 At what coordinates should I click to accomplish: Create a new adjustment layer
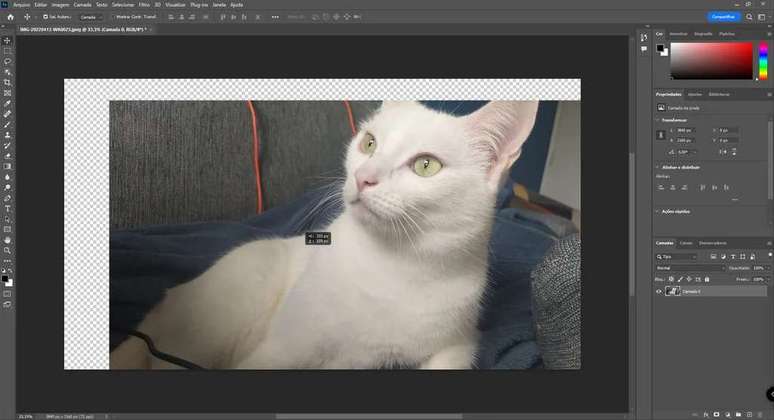727,415
